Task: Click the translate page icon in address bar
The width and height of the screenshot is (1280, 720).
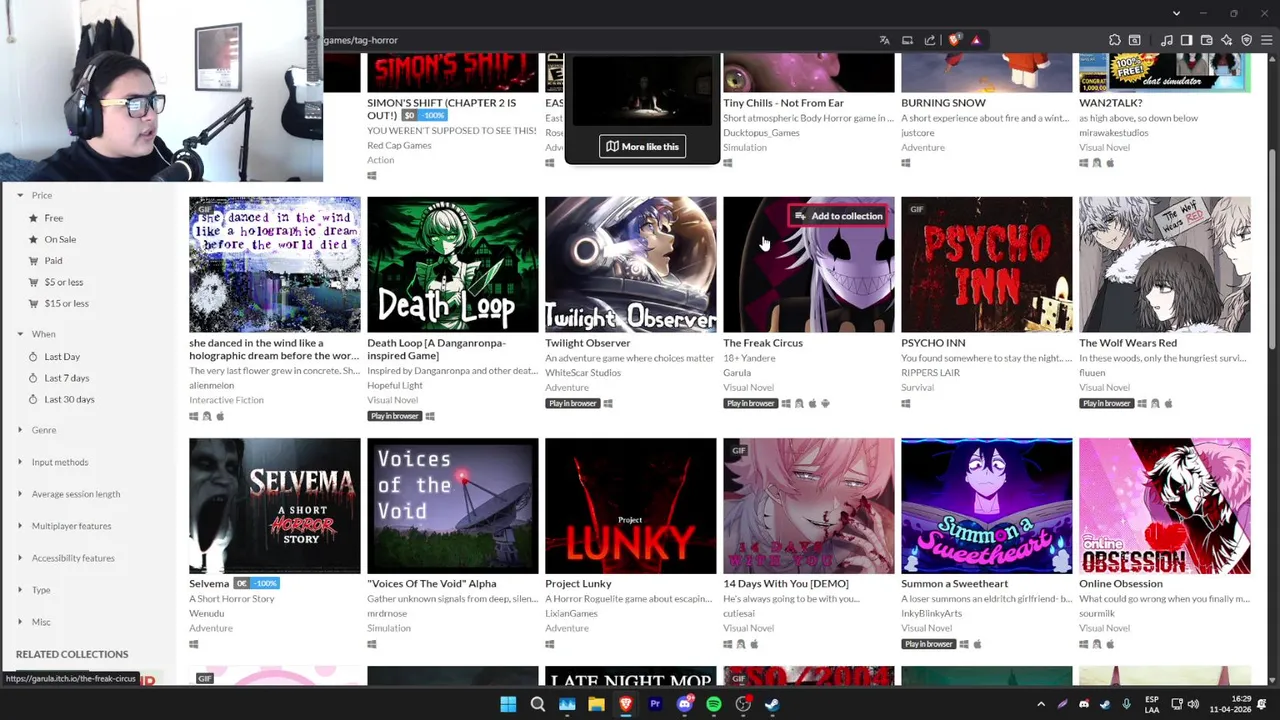Action: [884, 40]
